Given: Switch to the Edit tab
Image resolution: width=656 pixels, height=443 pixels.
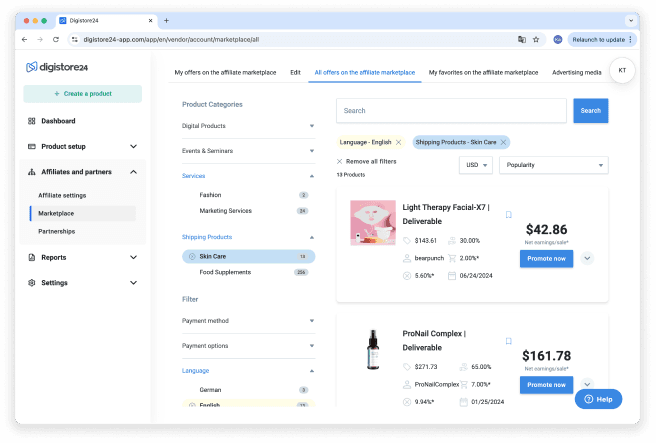Looking at the screenshot, I should point(295,72).
